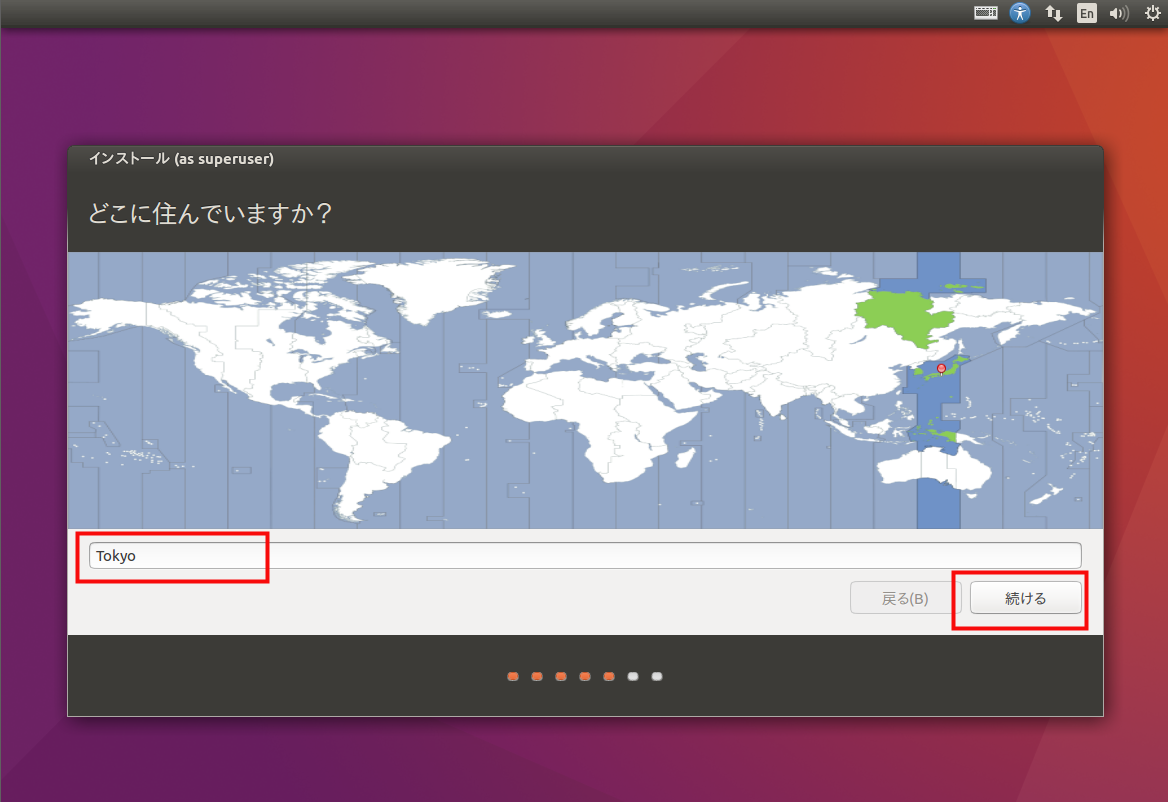Click the どこに住んでいますか？ heading
This screenshot has width=1168, height=802.
tap(210, 214)
